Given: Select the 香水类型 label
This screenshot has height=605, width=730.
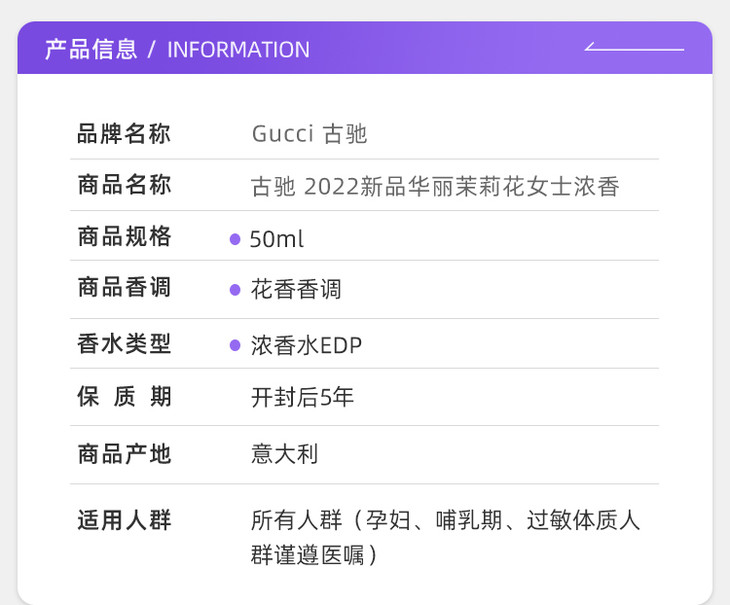Looking at the screenshot, I should click(x=124, y=344).
